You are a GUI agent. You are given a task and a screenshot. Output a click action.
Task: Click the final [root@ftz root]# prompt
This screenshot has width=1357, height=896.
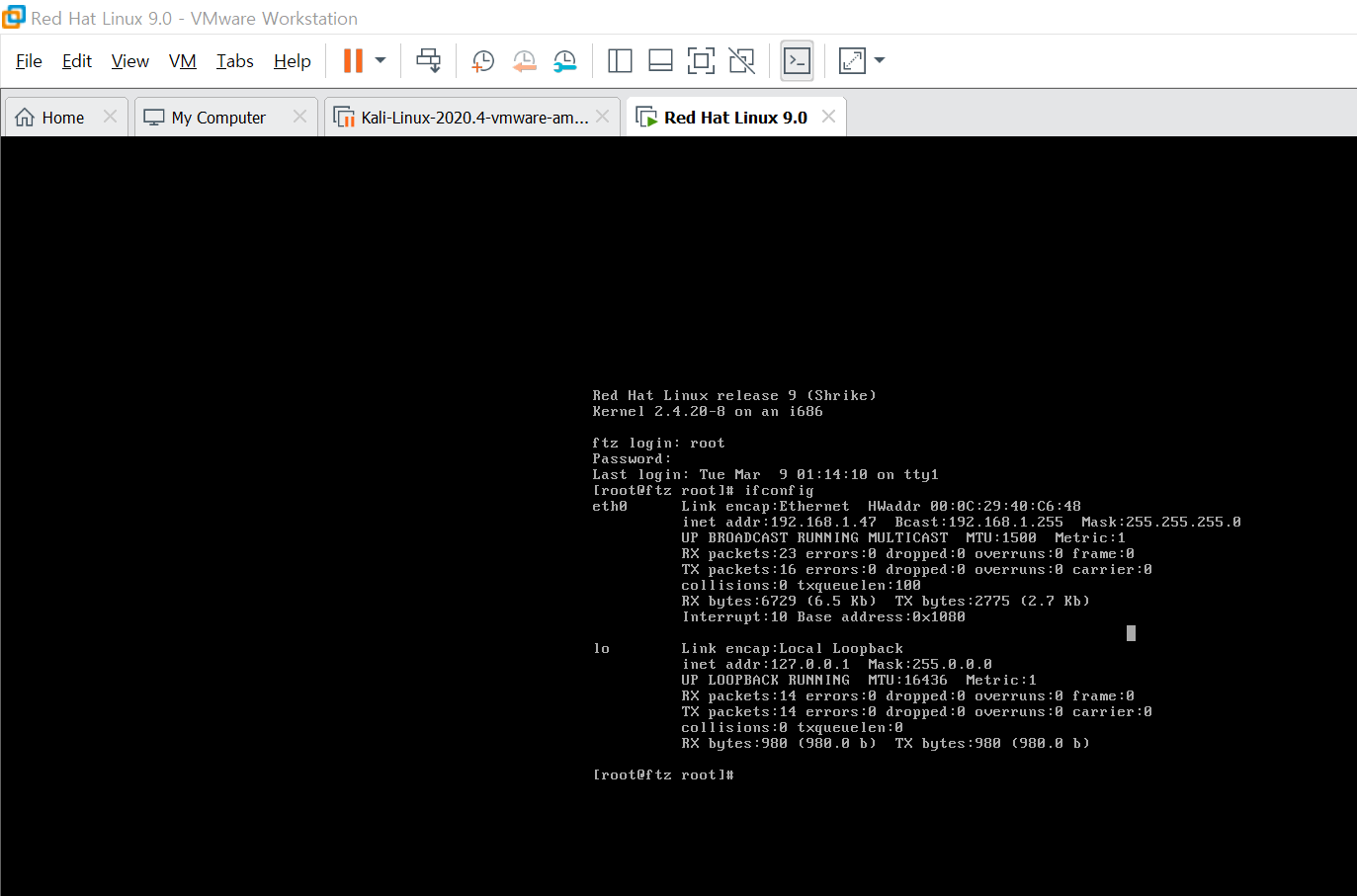pos(663,775)
